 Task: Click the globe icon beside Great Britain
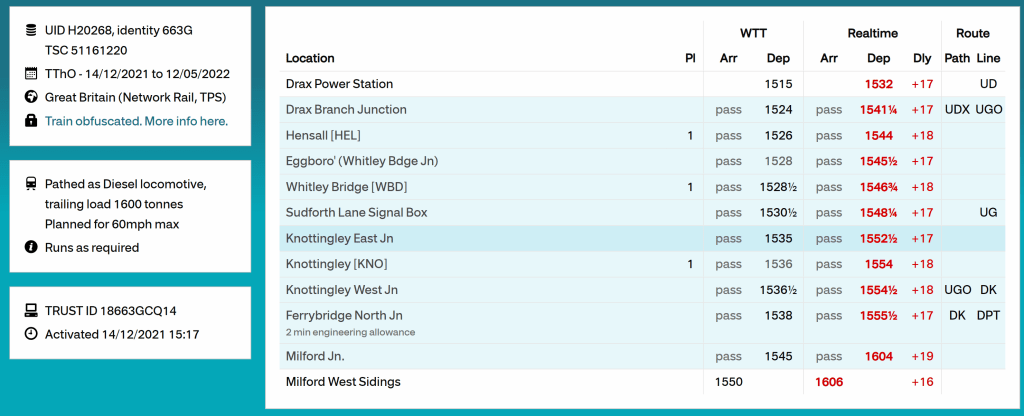[30, 98]
